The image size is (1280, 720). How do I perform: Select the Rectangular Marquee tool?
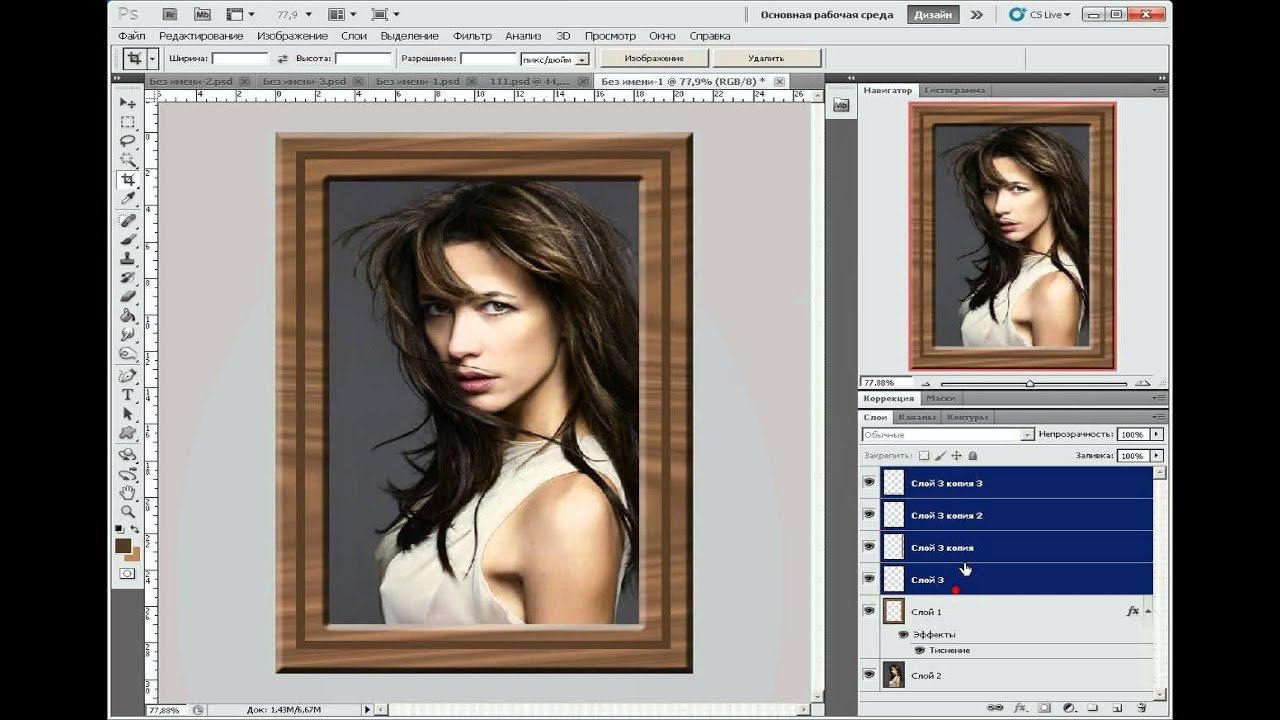point(128,122)
